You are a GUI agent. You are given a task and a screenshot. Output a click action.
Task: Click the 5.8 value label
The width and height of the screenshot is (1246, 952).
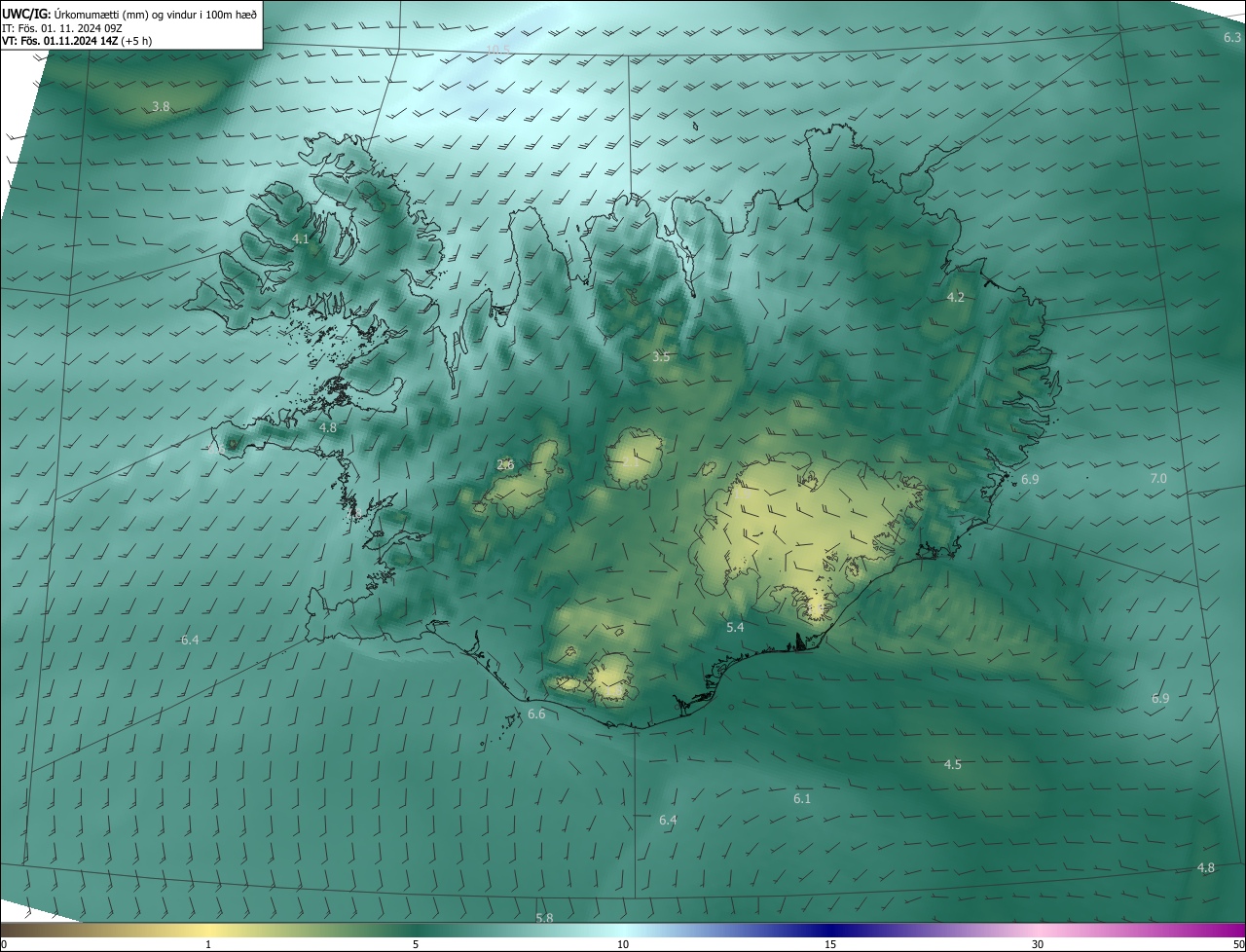[545, 918]
